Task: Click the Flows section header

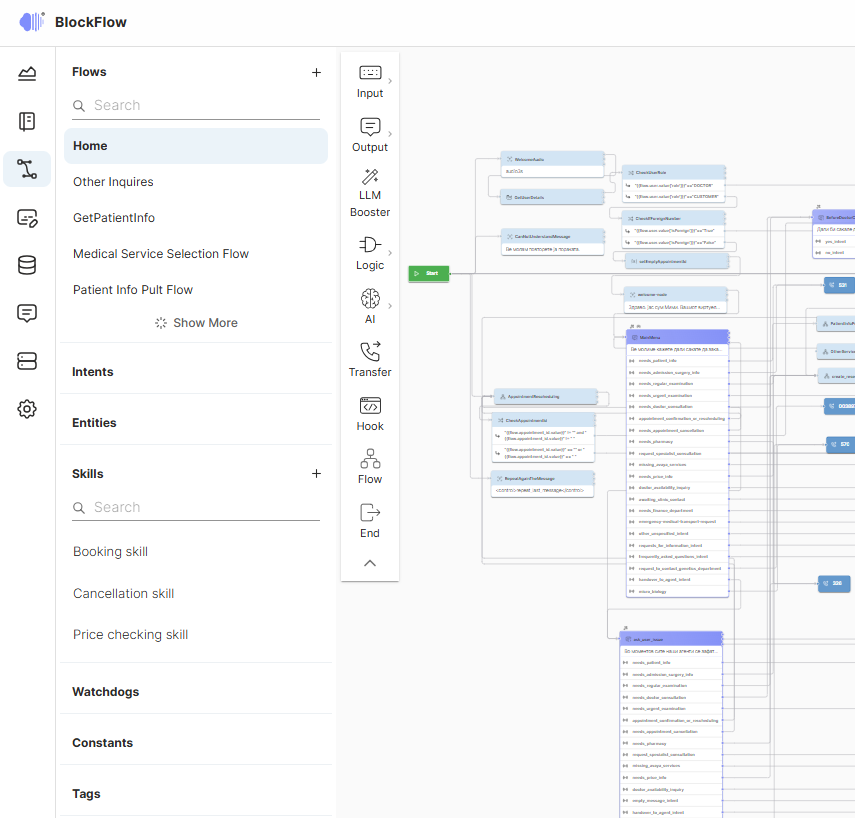Action: pyautogui.click(x=89, y=72)
